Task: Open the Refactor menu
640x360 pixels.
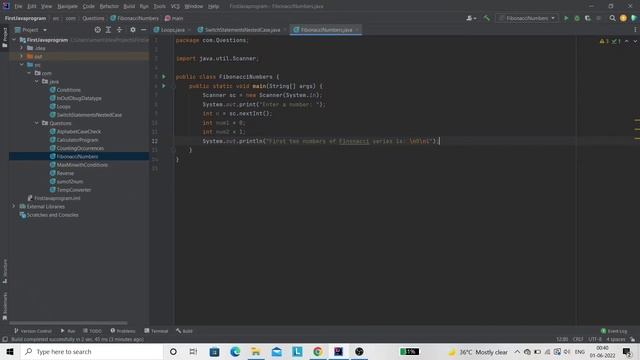Action: [x=109, y=6]
